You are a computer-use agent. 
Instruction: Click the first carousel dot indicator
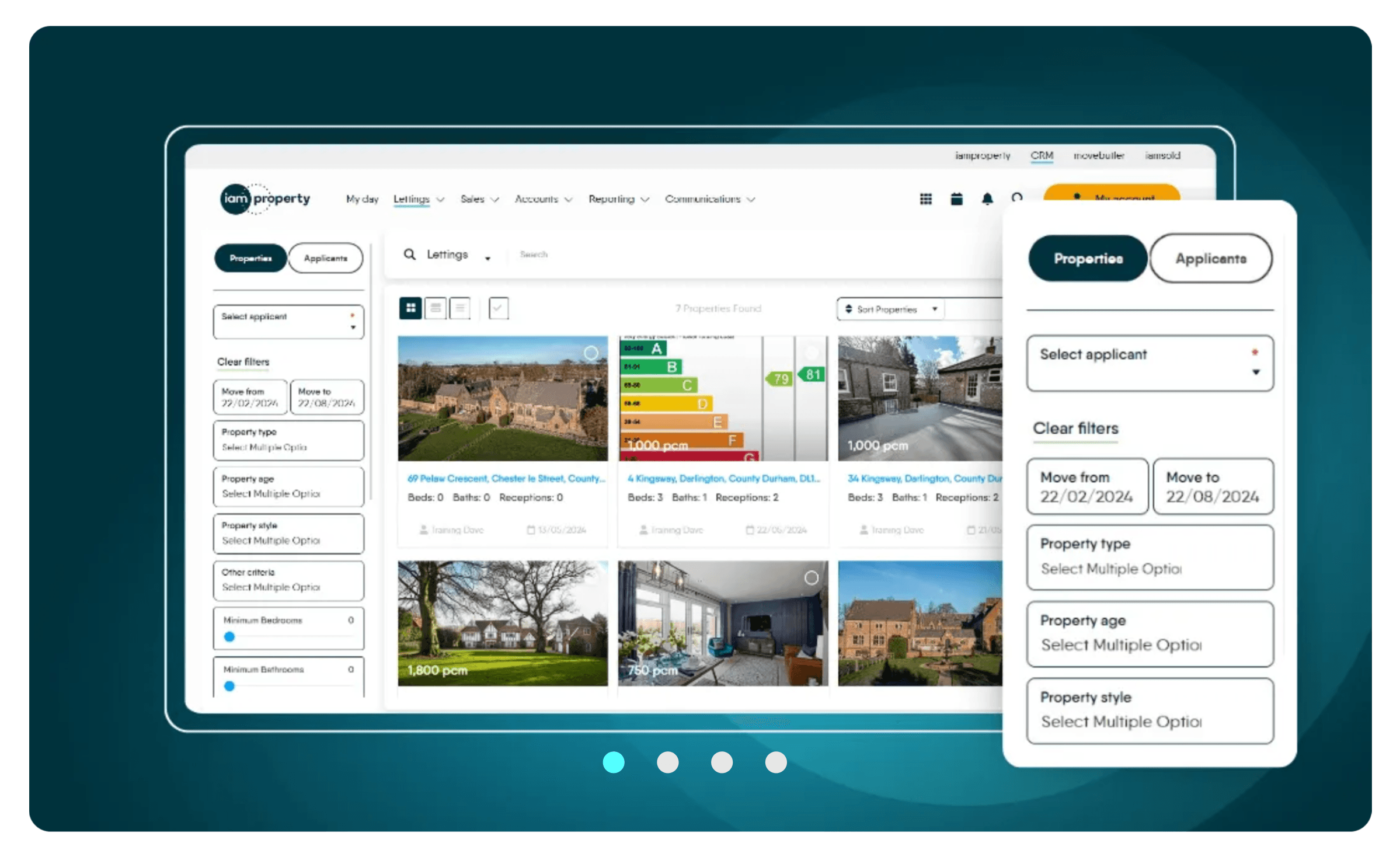coord(614,762)
